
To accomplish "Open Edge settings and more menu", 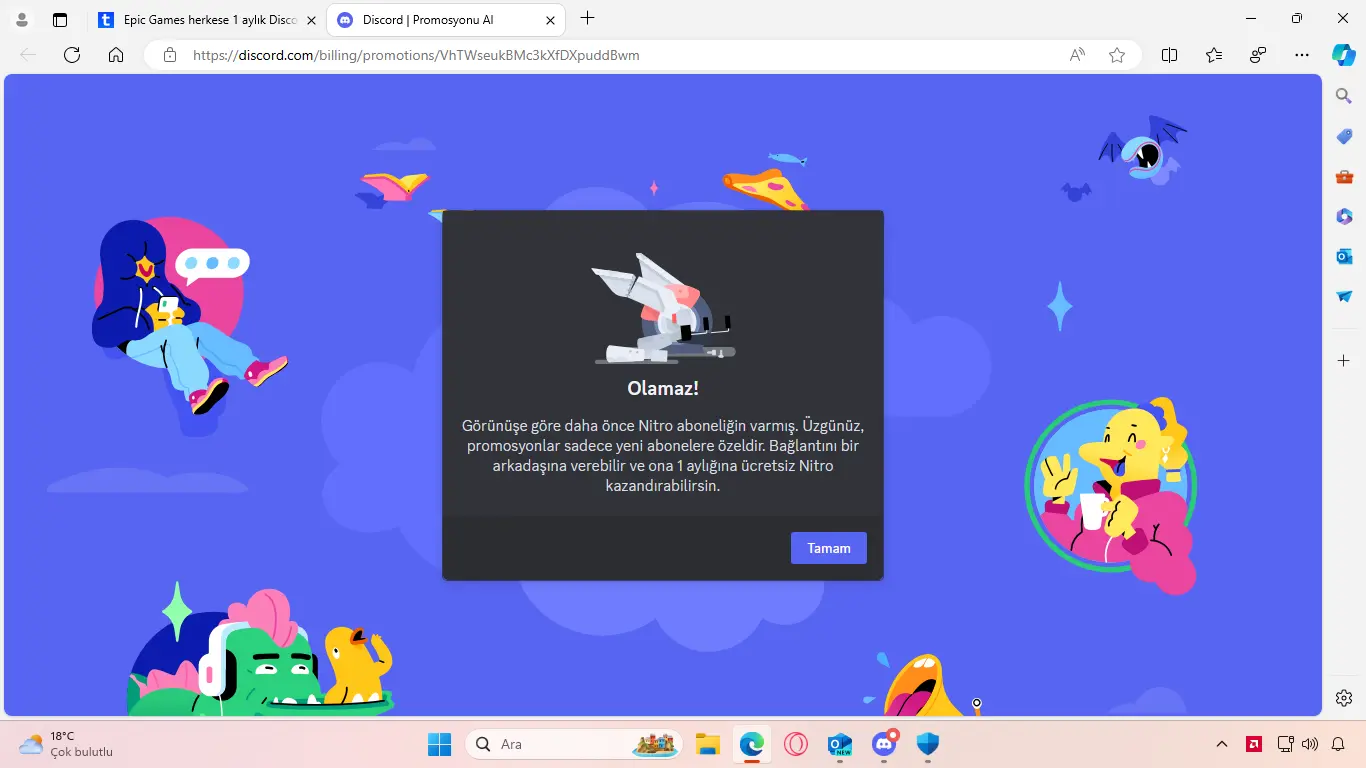I will tap(1302, 55).
